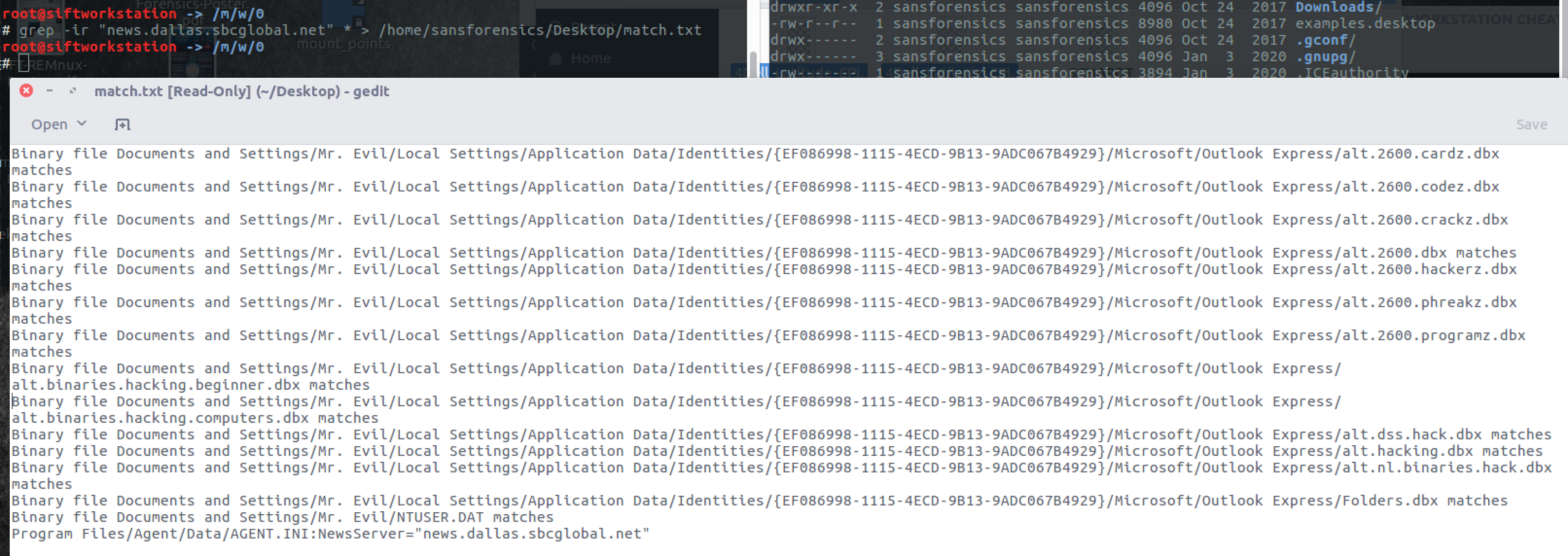Click the Open button label
The height and width of the screenshot is (556, 1568).
pyautogui.click(x=49, y=125)
